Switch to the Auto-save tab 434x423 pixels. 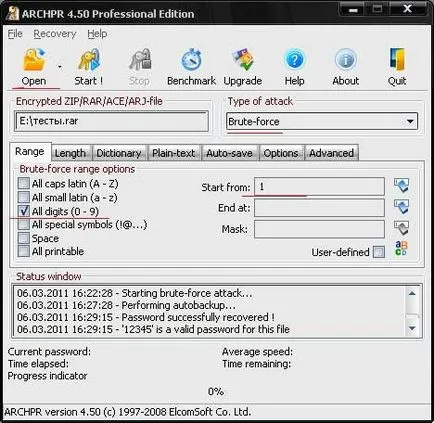[229, 153]
